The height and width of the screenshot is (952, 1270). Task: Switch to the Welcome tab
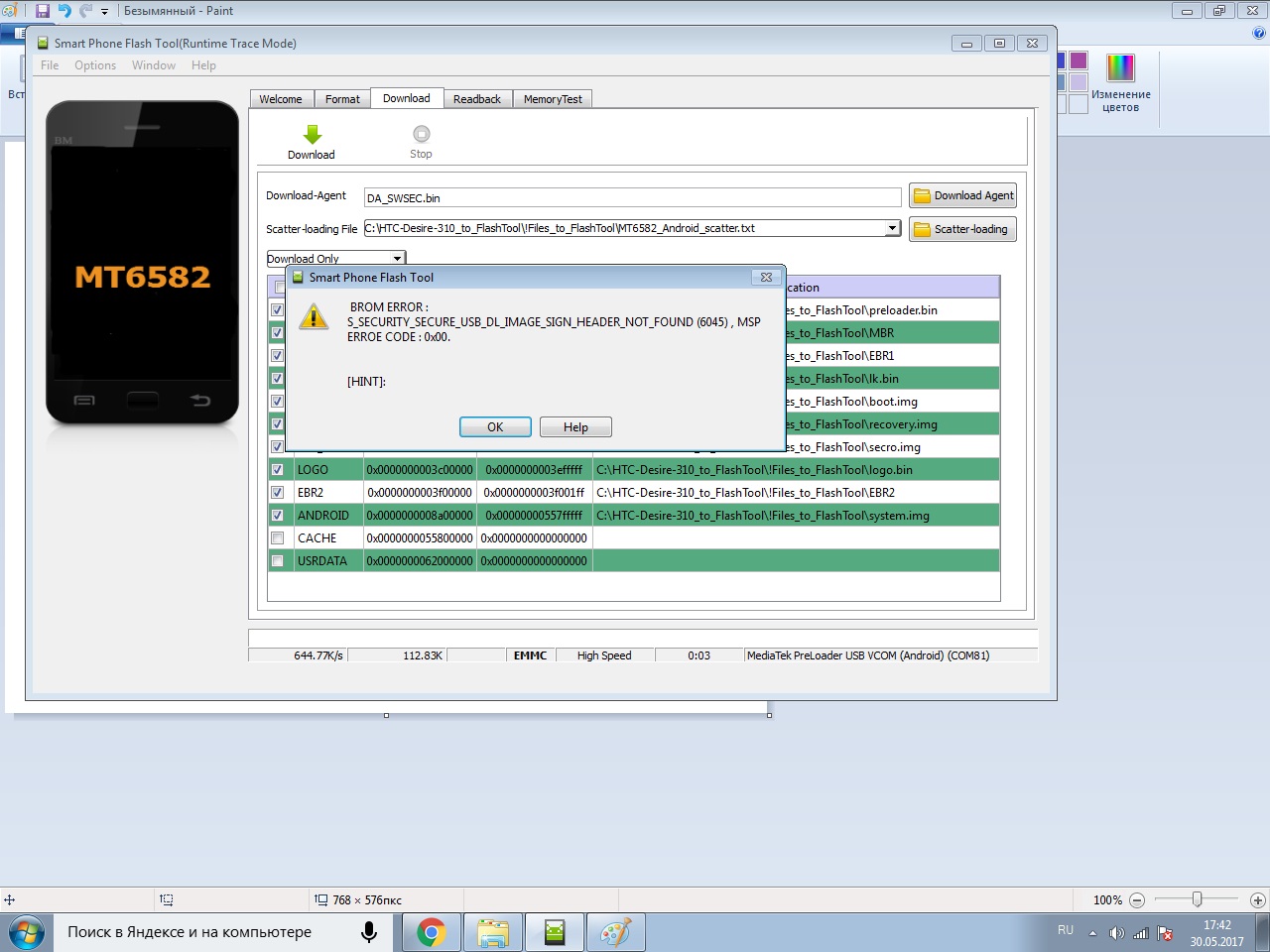tap(281, 99)
